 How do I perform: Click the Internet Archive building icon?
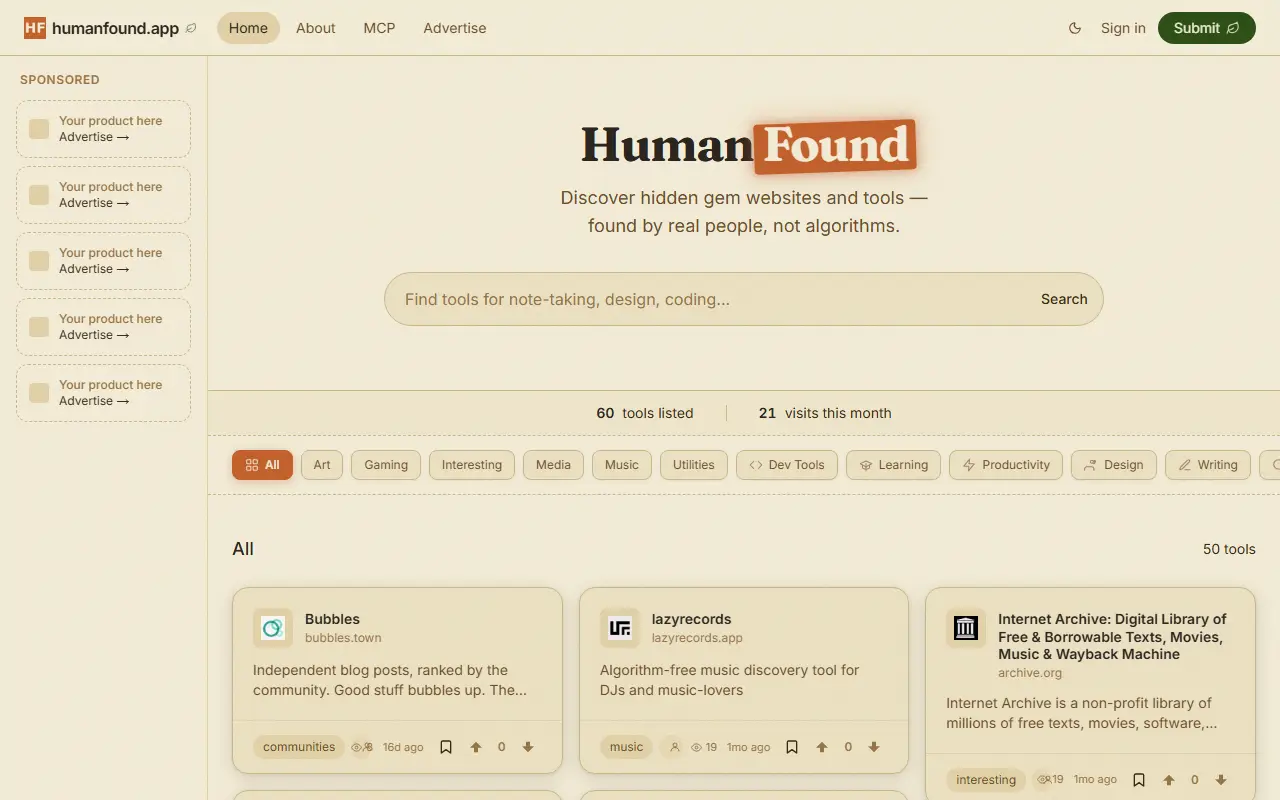point(966,628)
